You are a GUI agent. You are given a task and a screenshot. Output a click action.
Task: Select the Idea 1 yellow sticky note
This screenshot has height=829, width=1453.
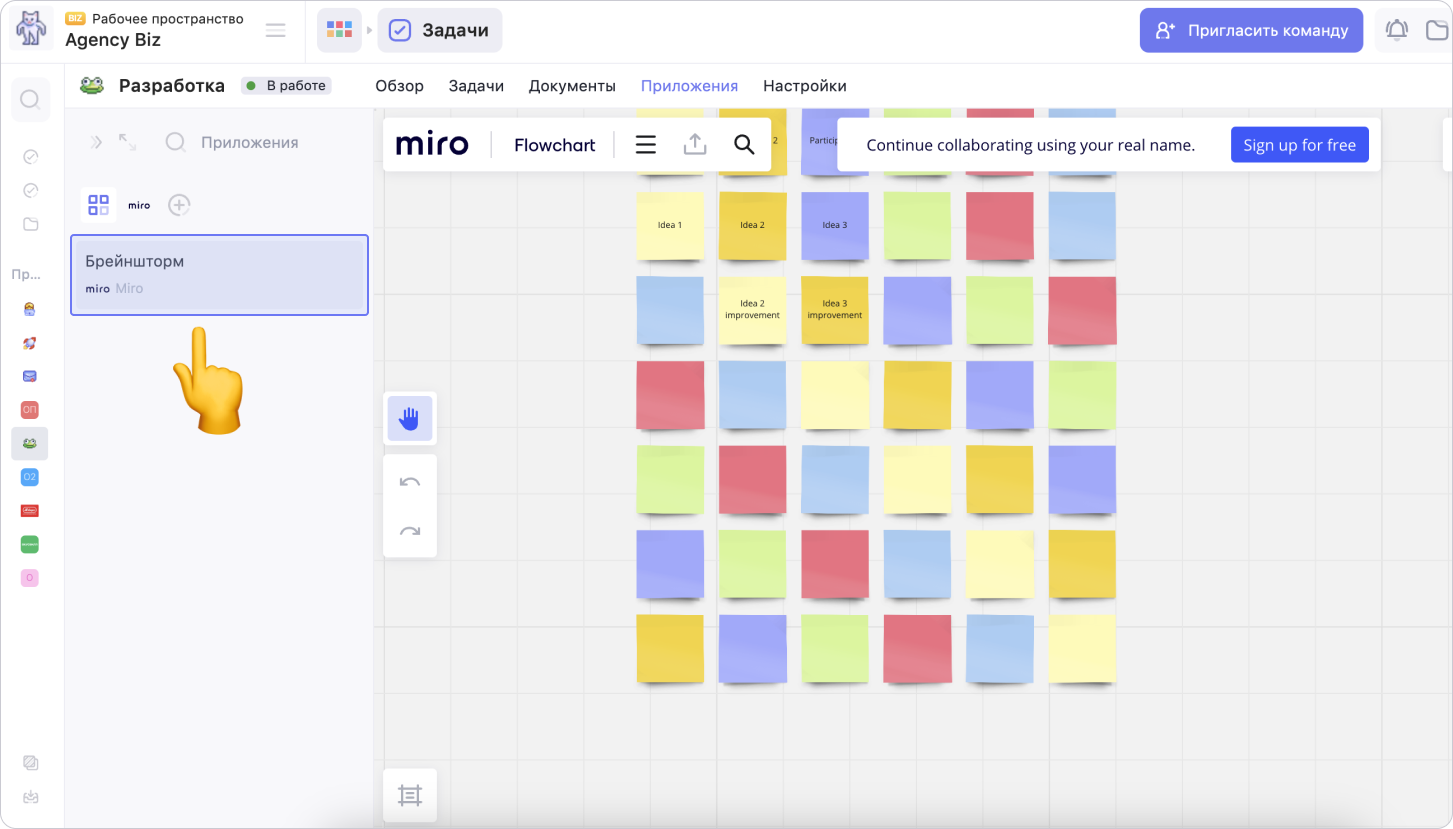(x=670, y=225)
